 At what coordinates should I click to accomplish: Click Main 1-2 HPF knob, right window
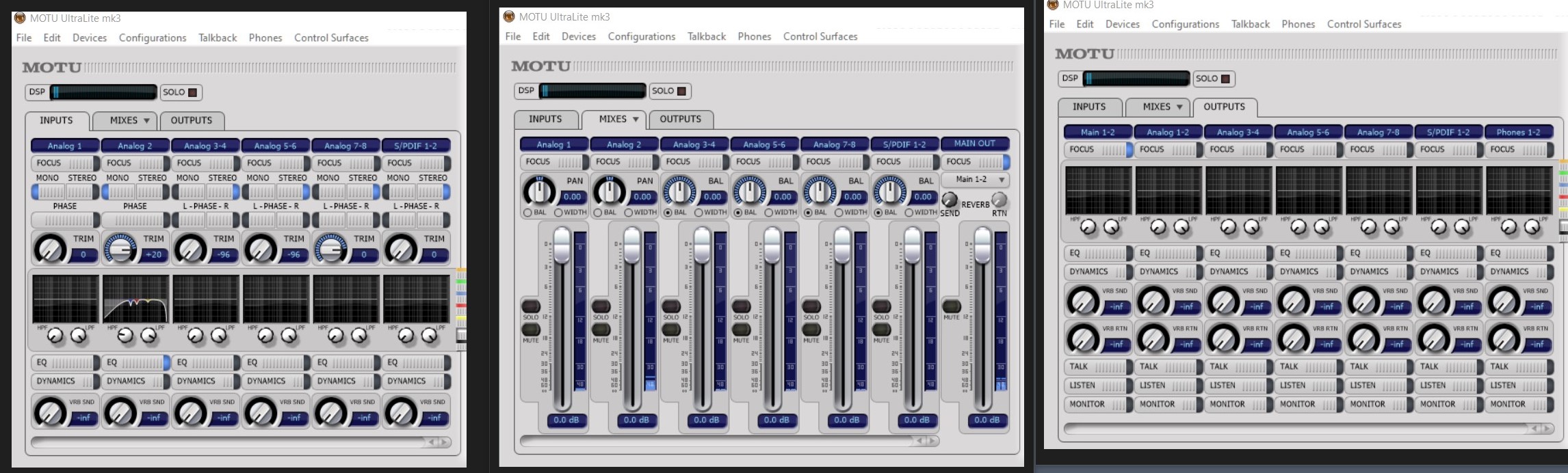[1088, 227]
